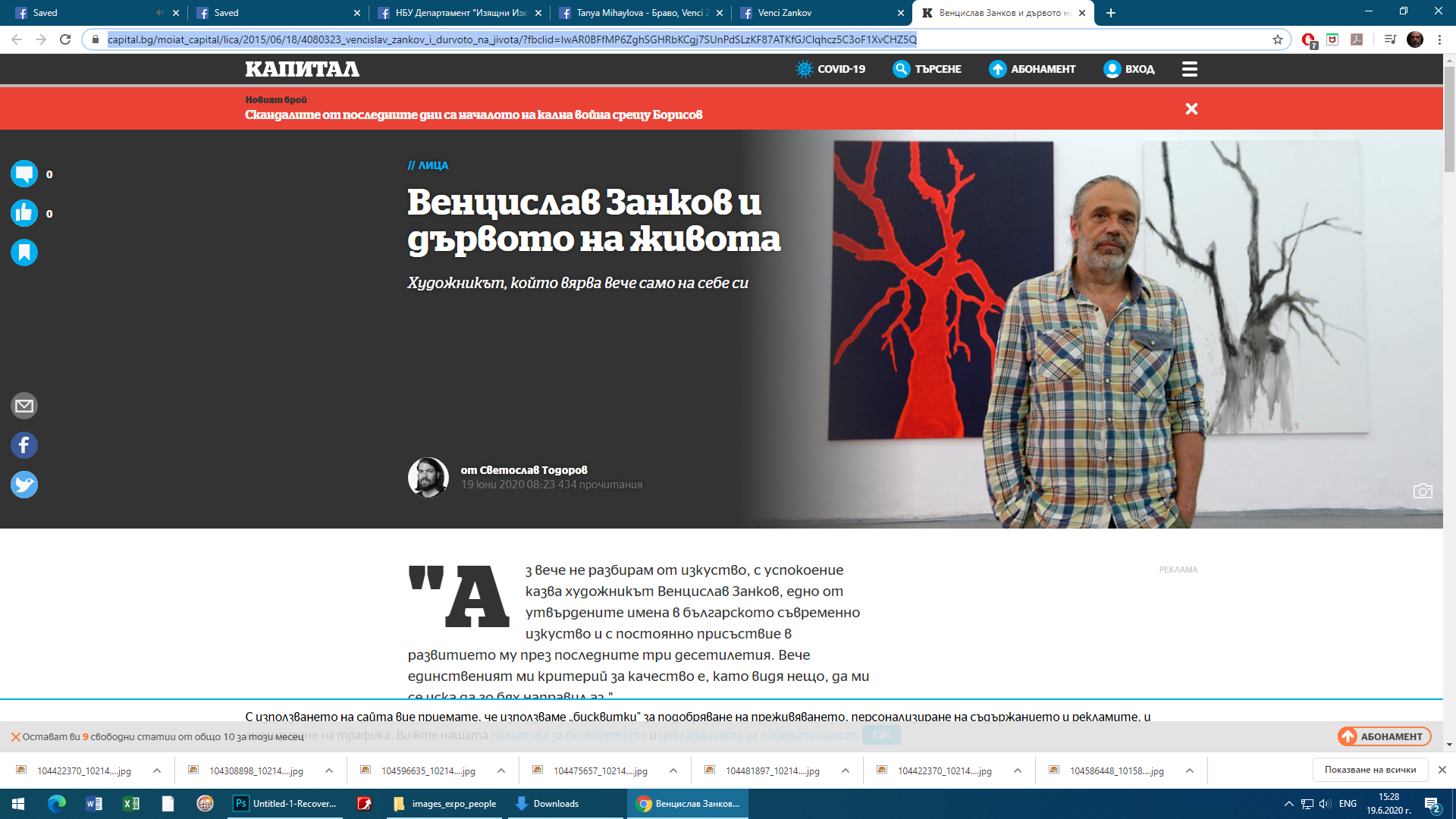The width and height of the screenshot is (1456, 819).
Task: Click the page vertical scrollbar thumb
Action: tap(1449, 120)
